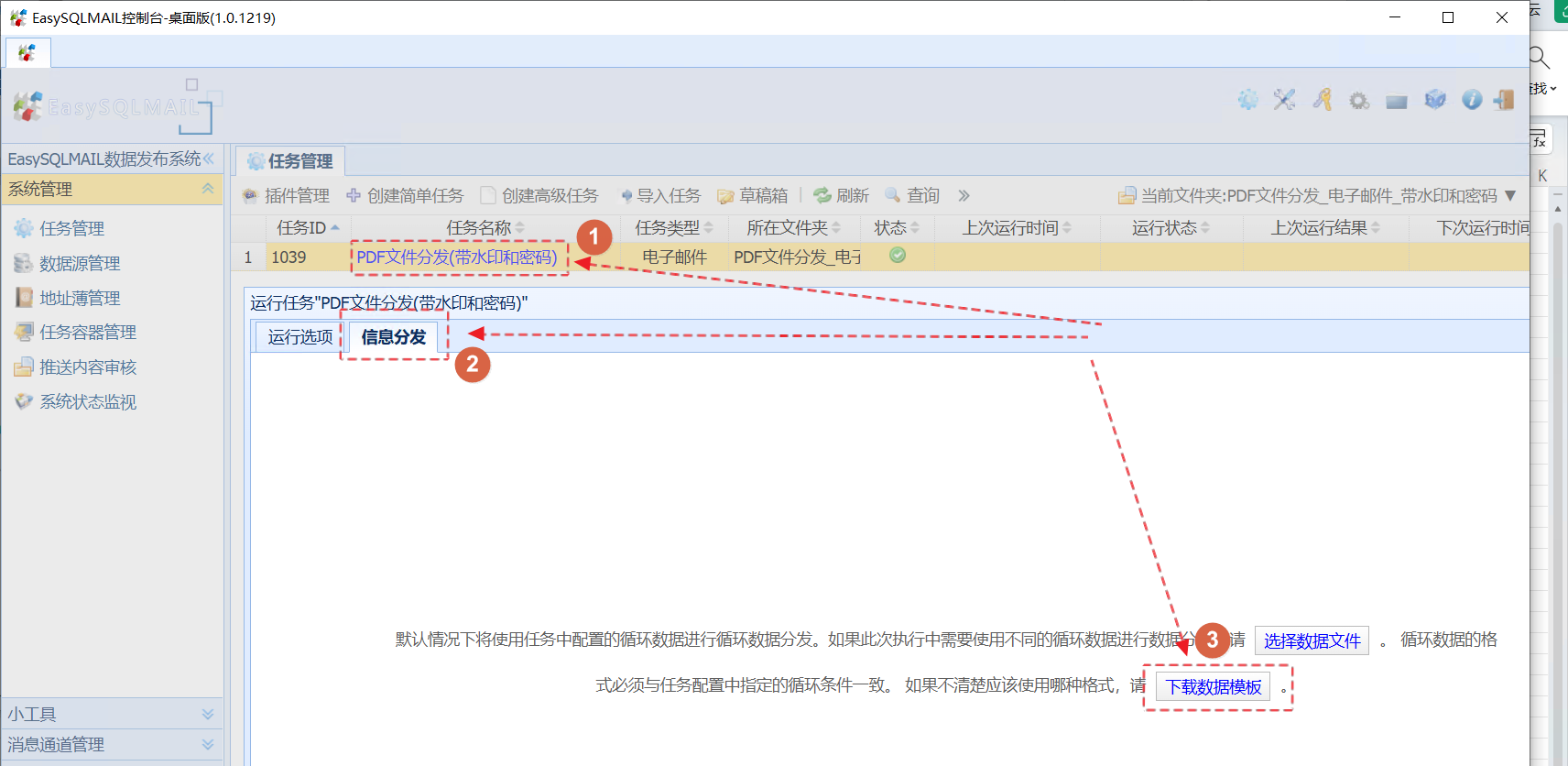
Task: Sort by the 任务ID column header
Action: [308, 227]
